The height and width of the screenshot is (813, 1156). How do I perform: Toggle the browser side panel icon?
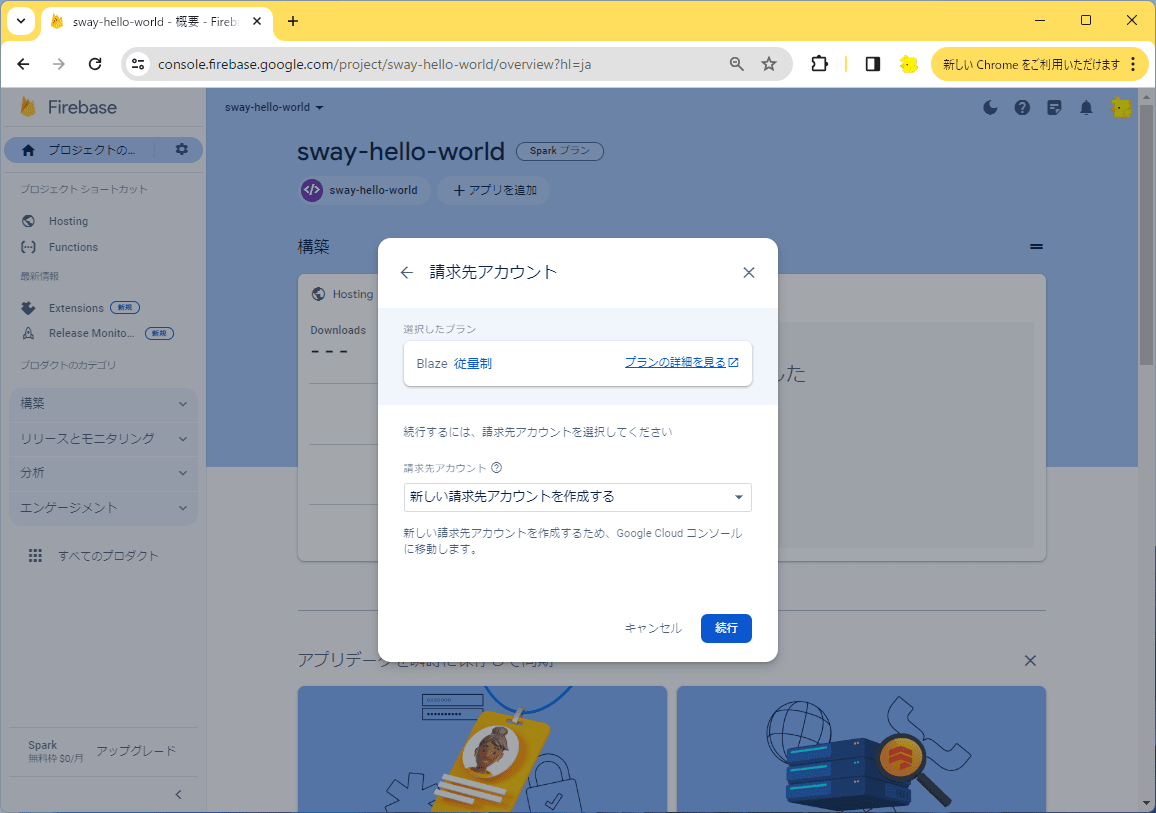coord(873,64)
